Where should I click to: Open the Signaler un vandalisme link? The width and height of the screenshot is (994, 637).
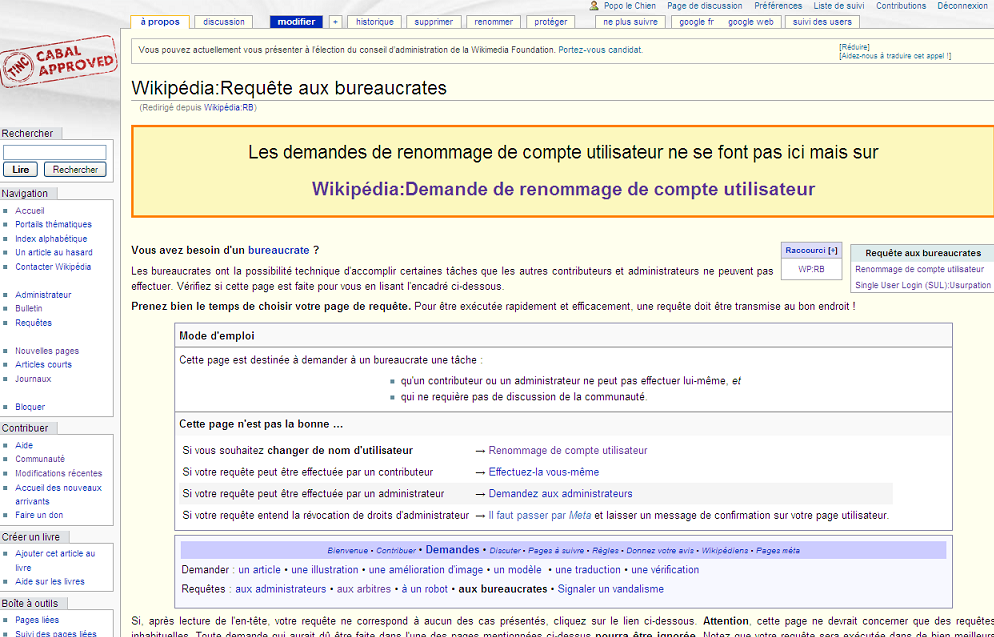click(x=610, y=589)
